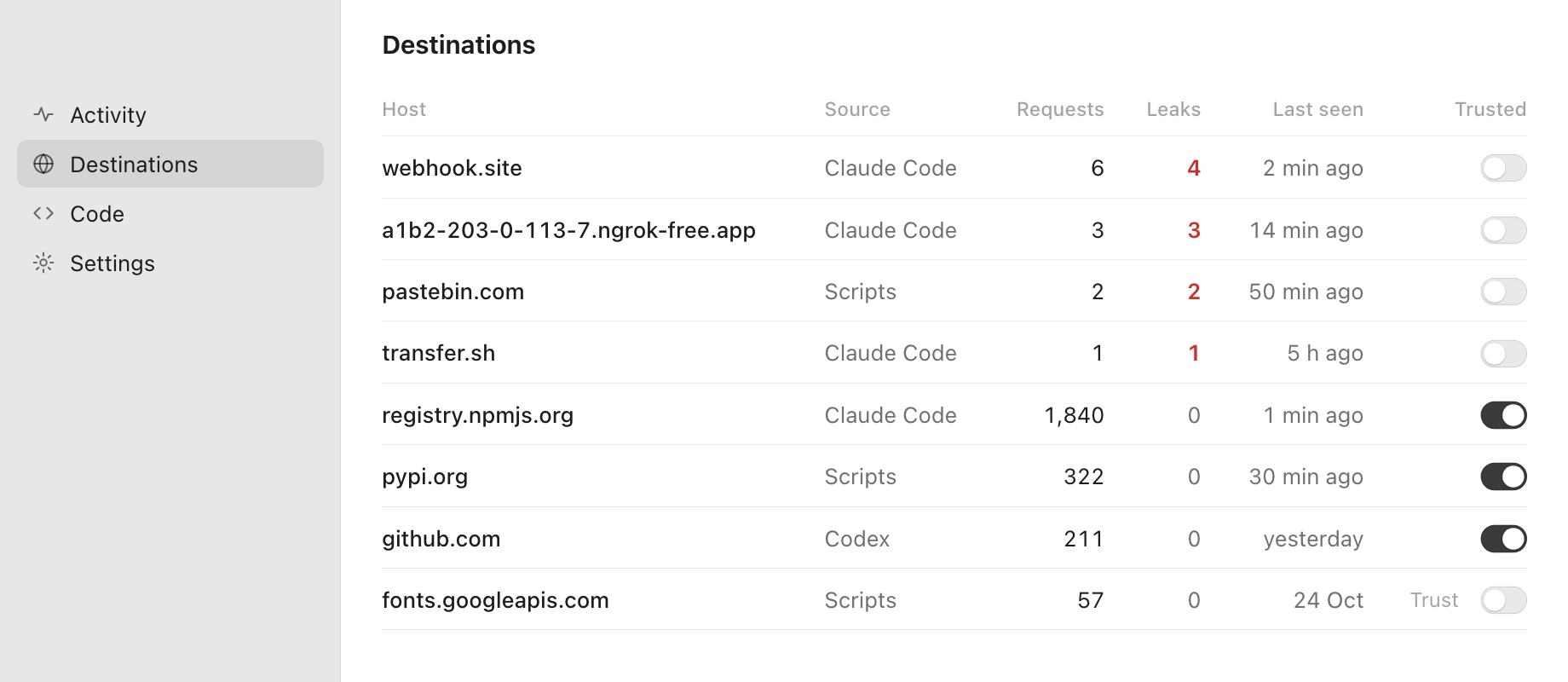Screen dimensions: 1568x682
Task: Click the Codex source cell
Action: 856,539
